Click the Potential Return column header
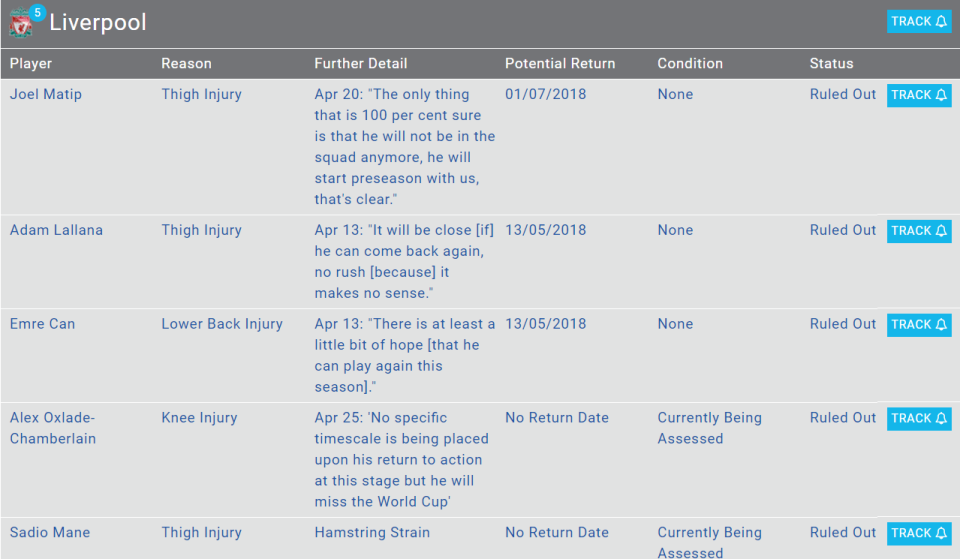Viewport: 960px width, 559px height. [560, 64]
